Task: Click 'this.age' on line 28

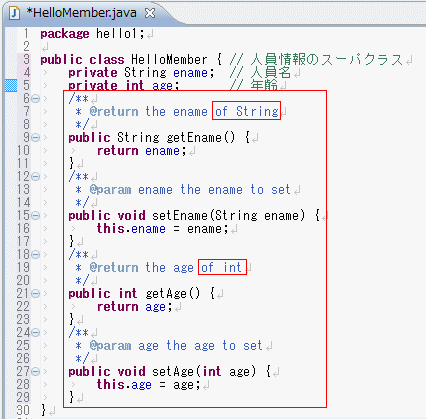Action: point(124,385)
